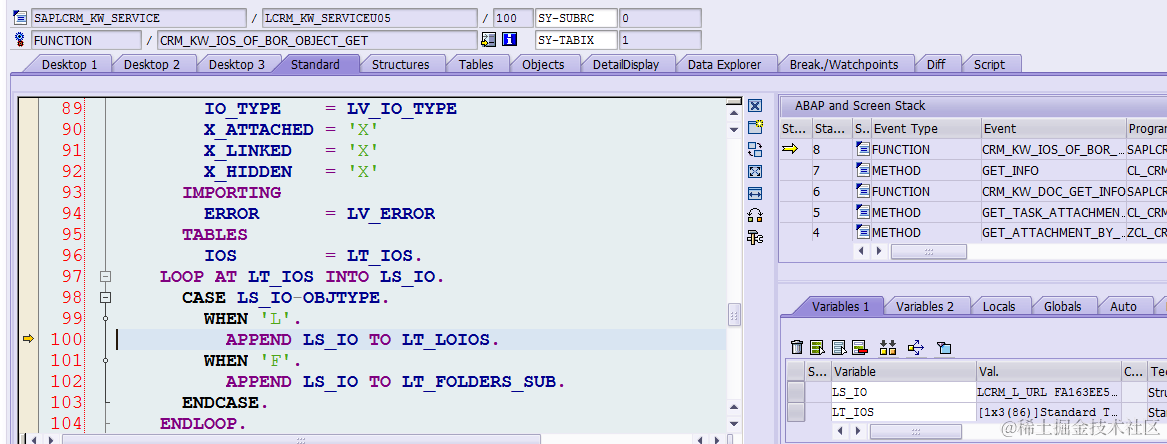Click the trash icon in Variables toolbar
The width and height of the screenshot is (1167, 444).
coord(797,347)
